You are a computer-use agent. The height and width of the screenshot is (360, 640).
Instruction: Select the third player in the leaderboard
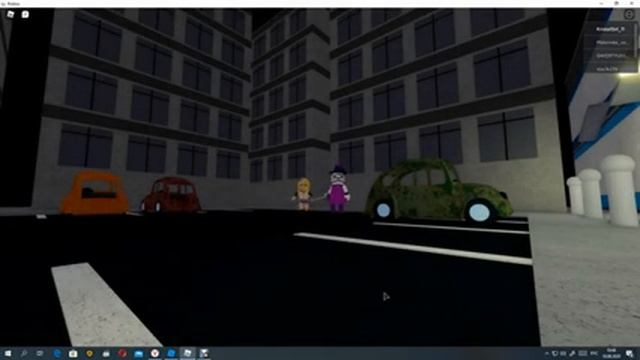[610, 56]
